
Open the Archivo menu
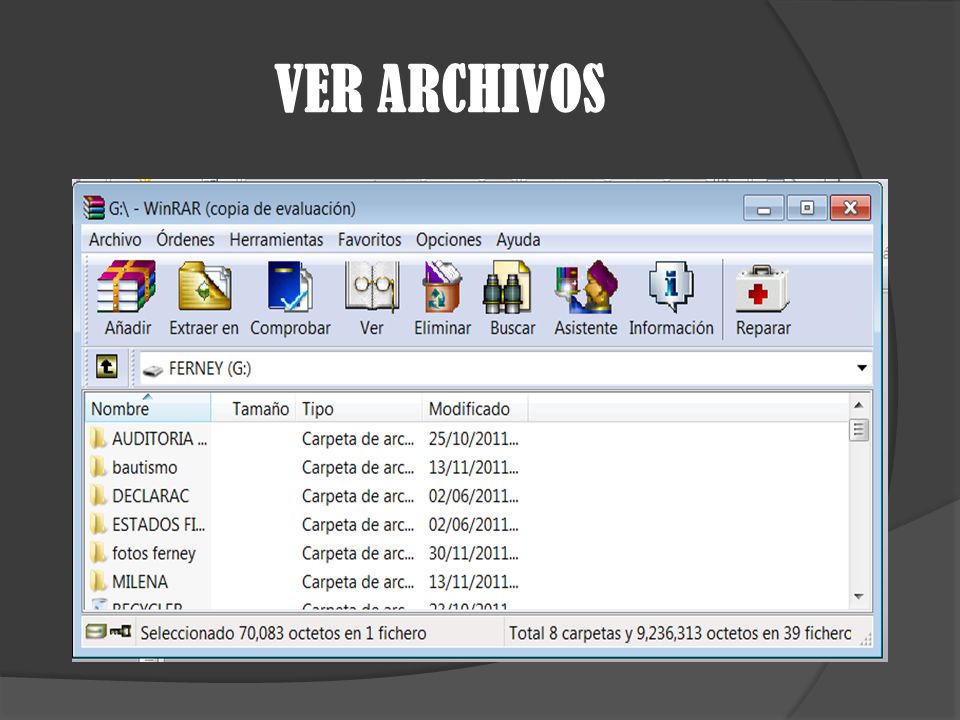click(x=115, y=239)
